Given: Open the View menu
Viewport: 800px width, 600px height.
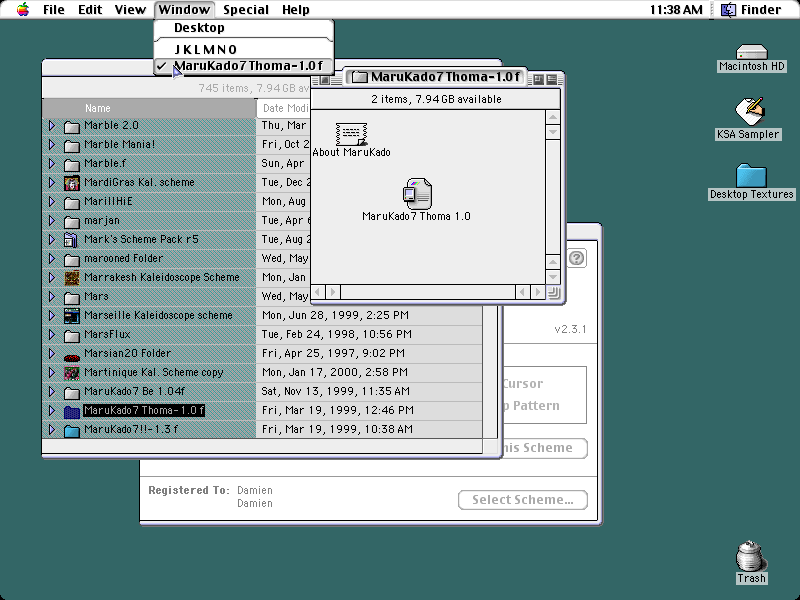Looking at the screenshot, I should click(x=130, y=9).
